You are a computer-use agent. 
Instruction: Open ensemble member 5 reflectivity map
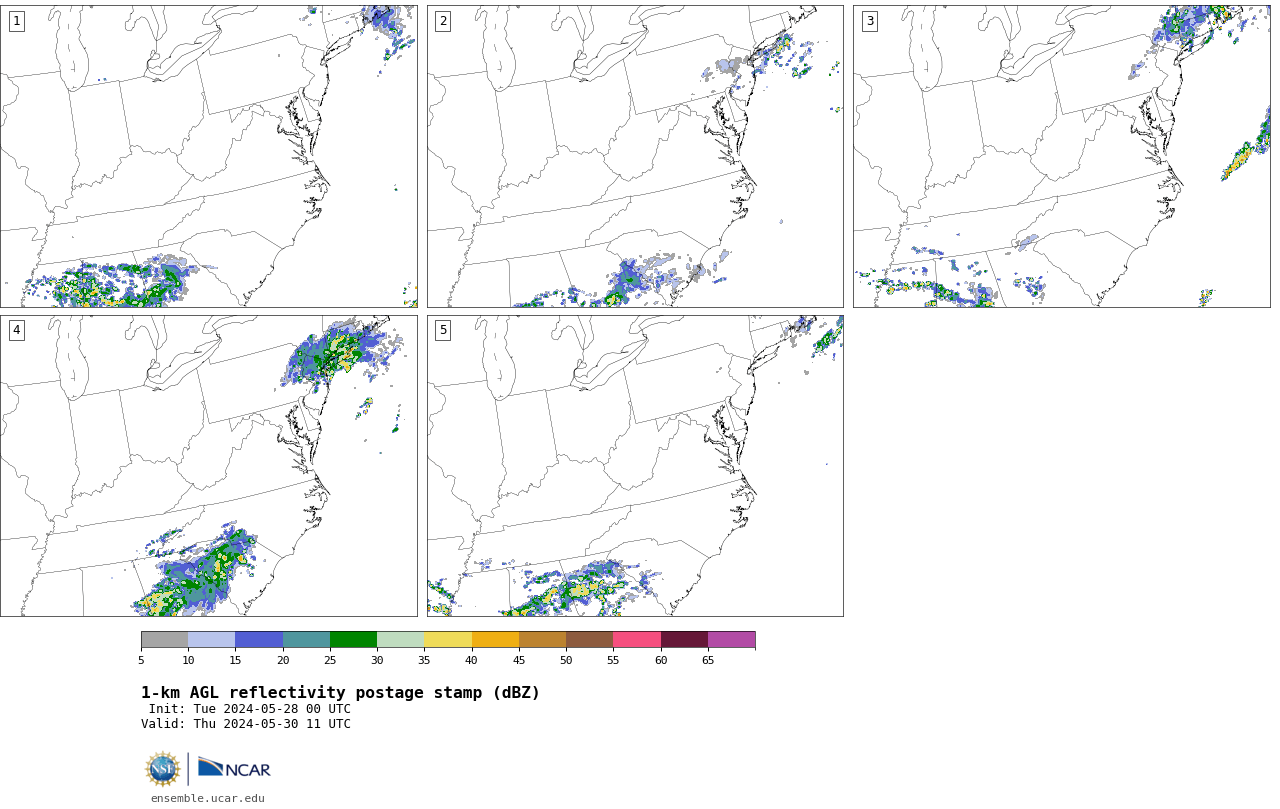coord(635,466)
